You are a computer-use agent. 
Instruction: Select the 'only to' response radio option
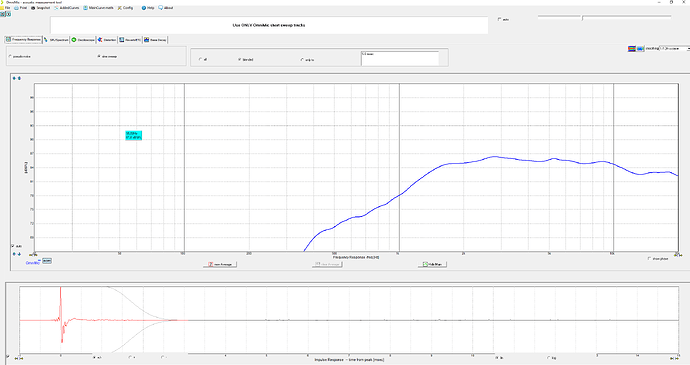(307, 59)
